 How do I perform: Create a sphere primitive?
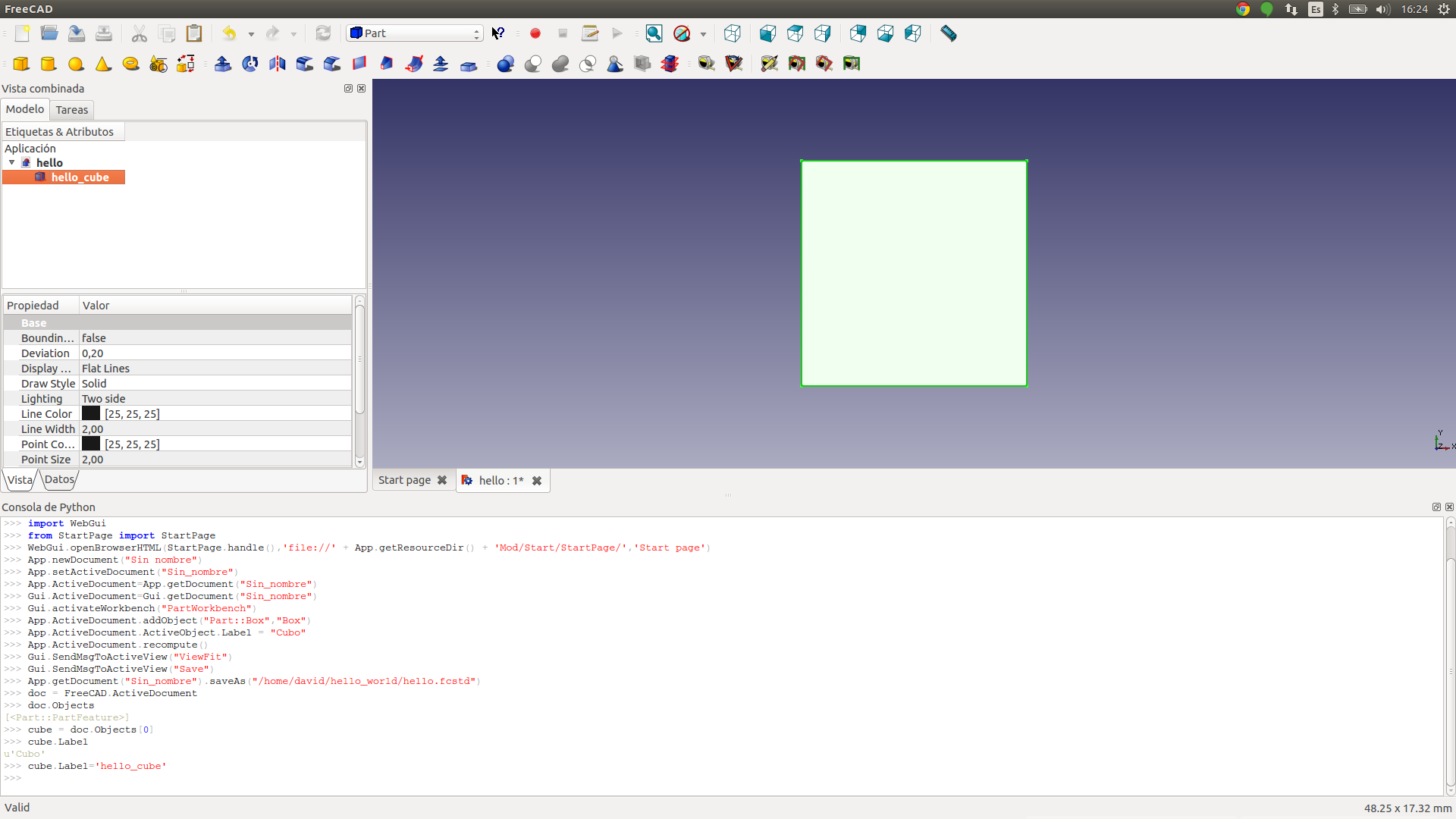click(76, 64)
